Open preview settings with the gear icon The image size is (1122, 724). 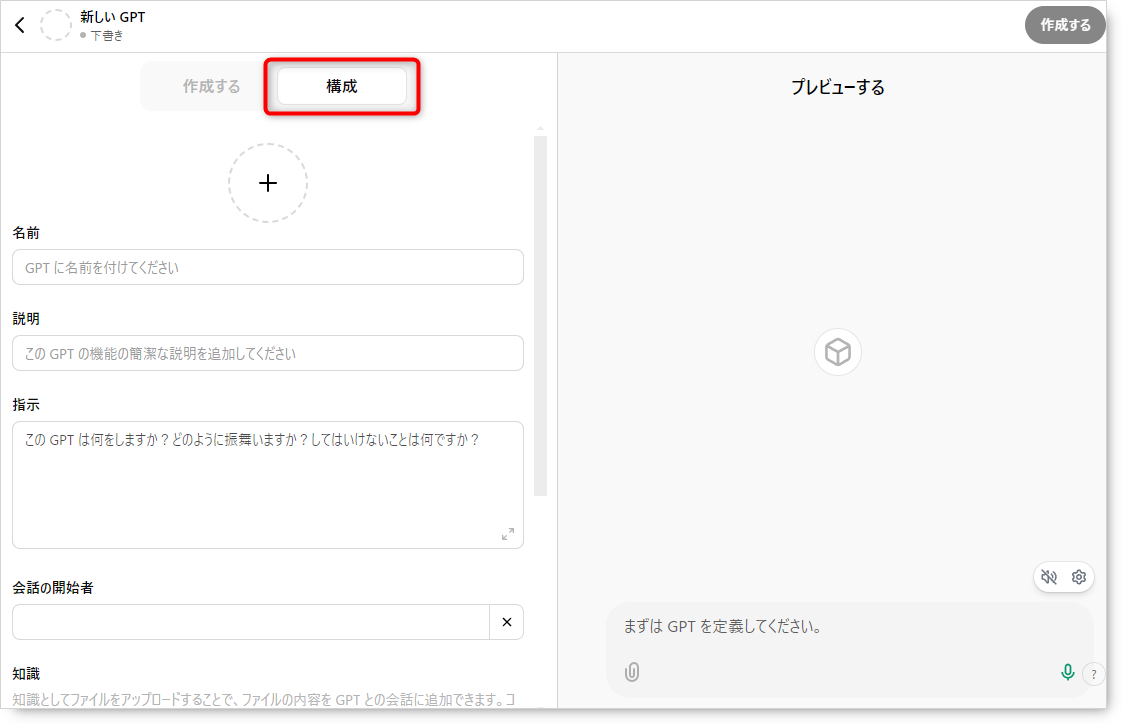pyautogui.click(x=1079, y=577)
